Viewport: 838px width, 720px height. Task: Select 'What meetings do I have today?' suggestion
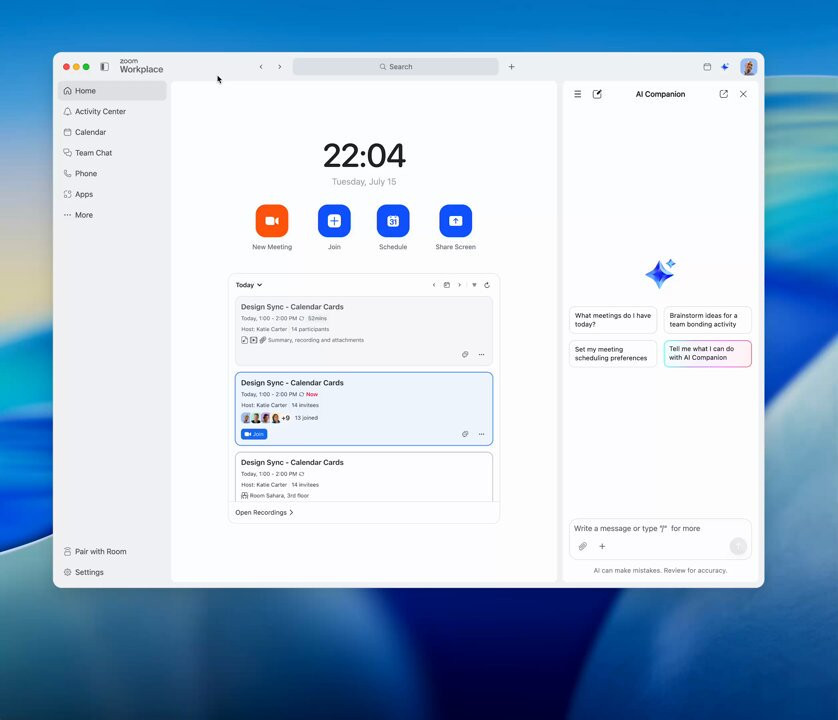coord(612,320)
